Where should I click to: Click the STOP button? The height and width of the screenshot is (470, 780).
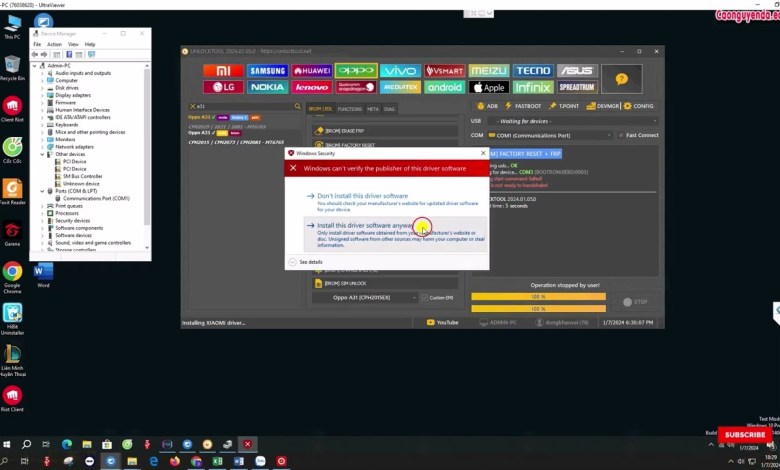coord(635,302)
